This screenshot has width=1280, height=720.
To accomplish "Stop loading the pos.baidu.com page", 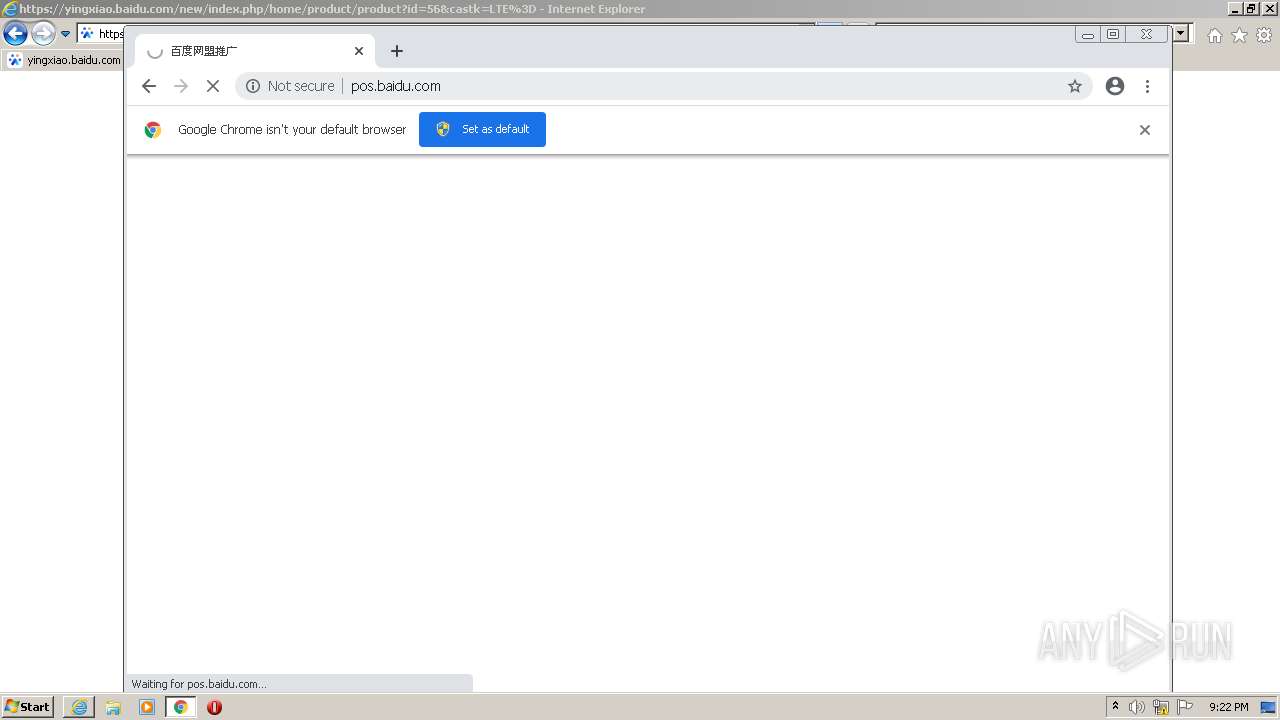I will coord(213,86).
